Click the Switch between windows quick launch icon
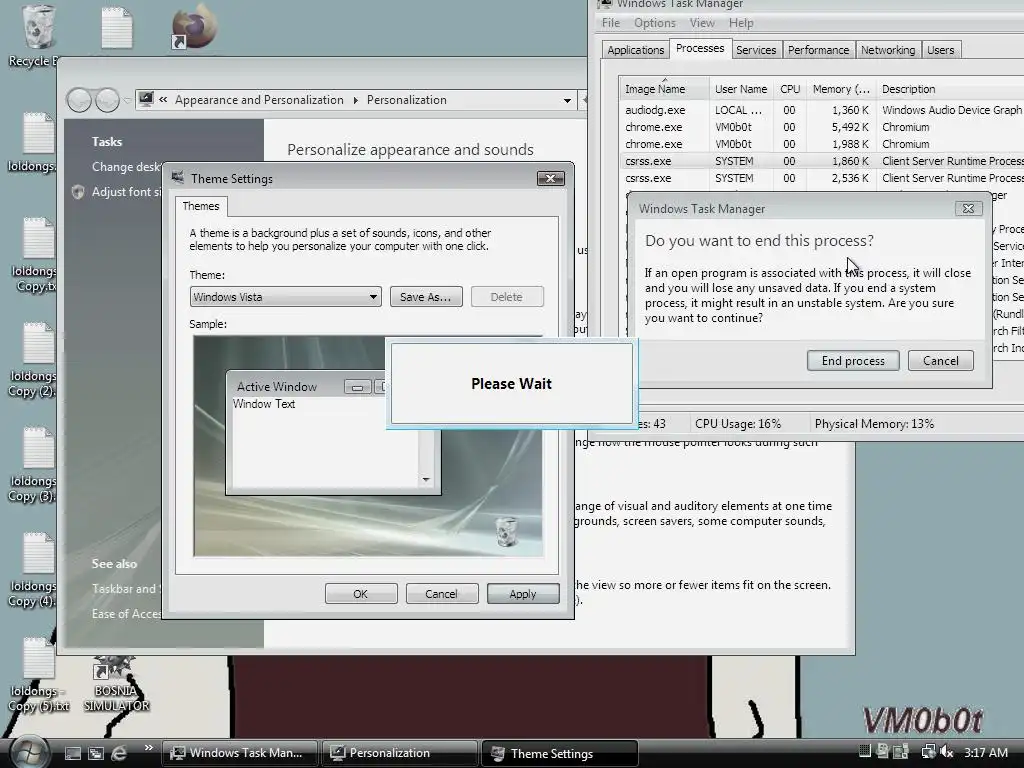 tap(96, 753)
